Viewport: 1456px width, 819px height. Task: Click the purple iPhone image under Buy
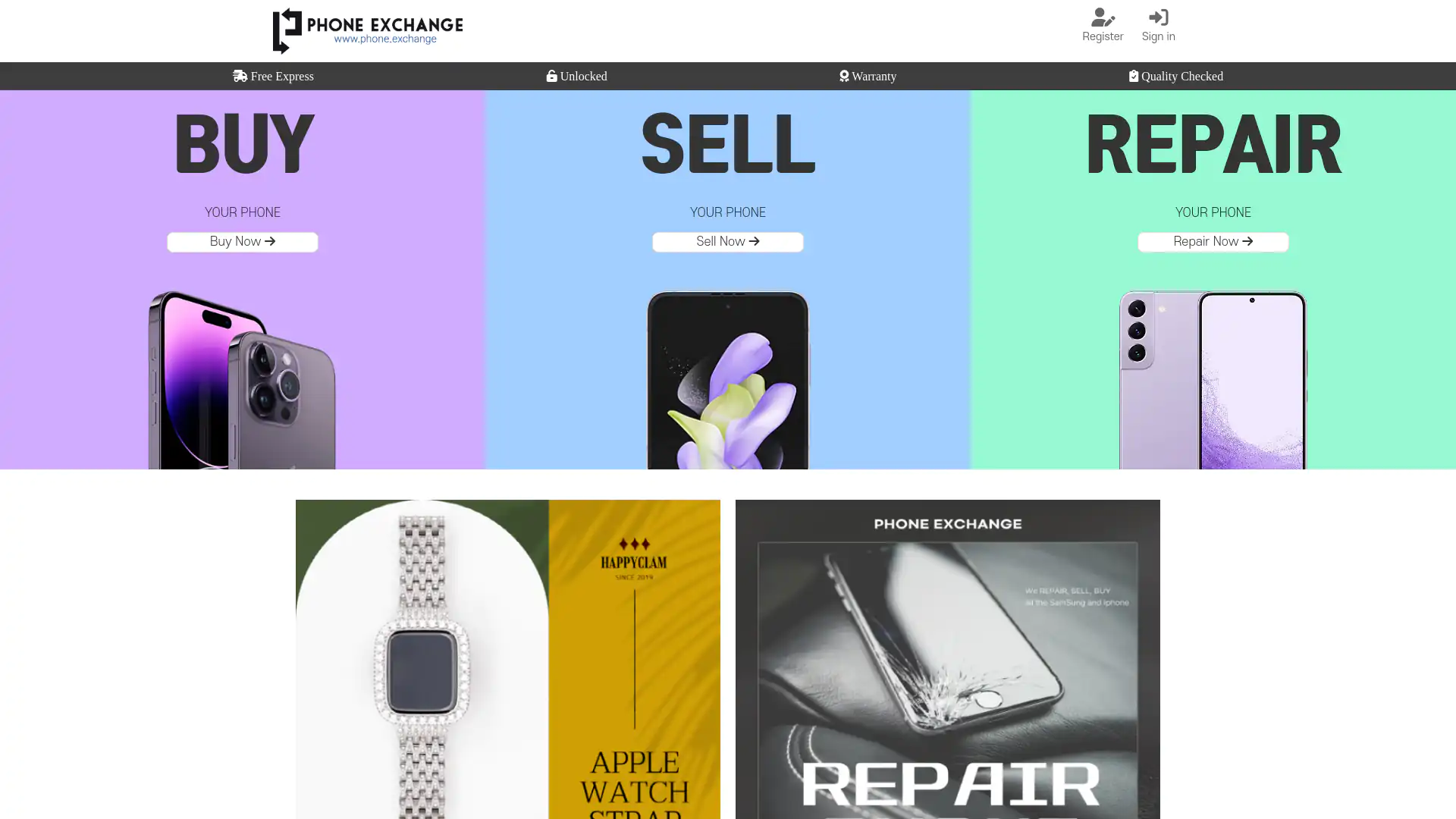tap(242, 380)
